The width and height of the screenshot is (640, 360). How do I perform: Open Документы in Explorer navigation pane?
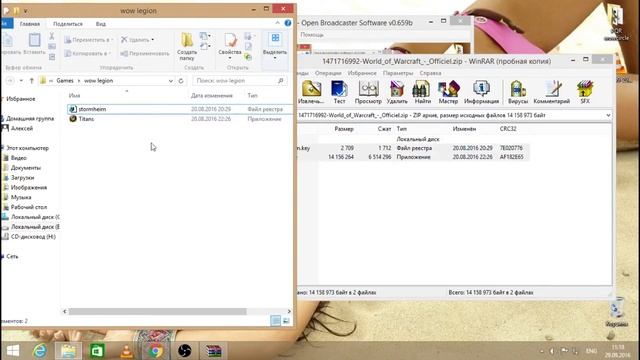26,168
